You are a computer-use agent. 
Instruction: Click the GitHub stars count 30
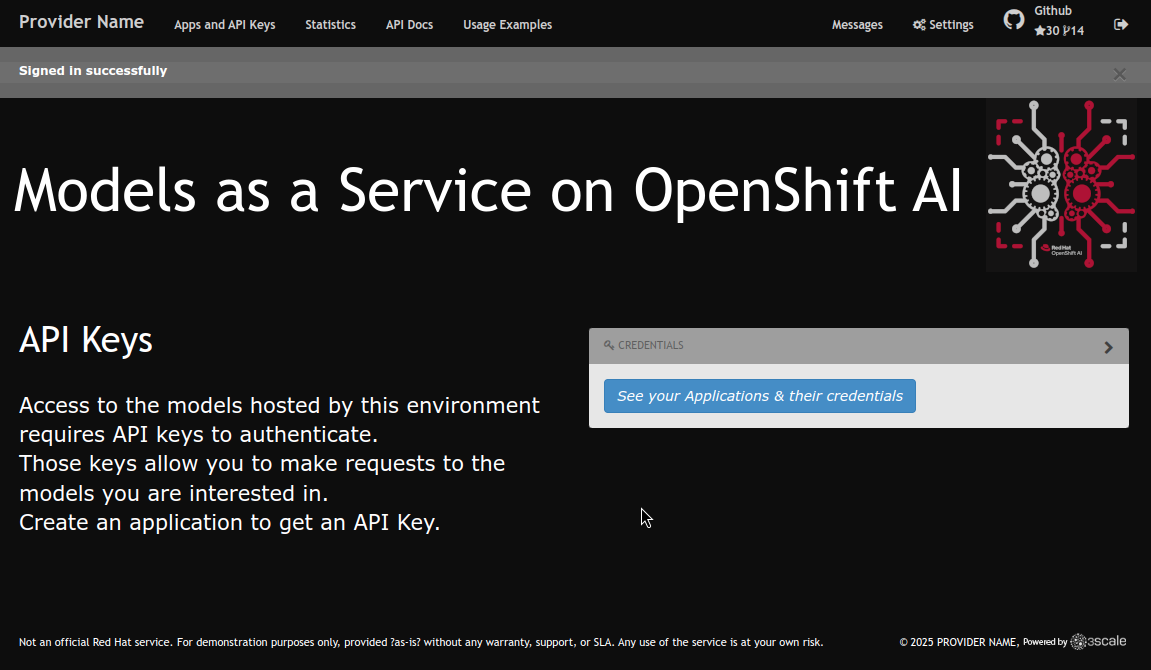tap(1047, 31)
